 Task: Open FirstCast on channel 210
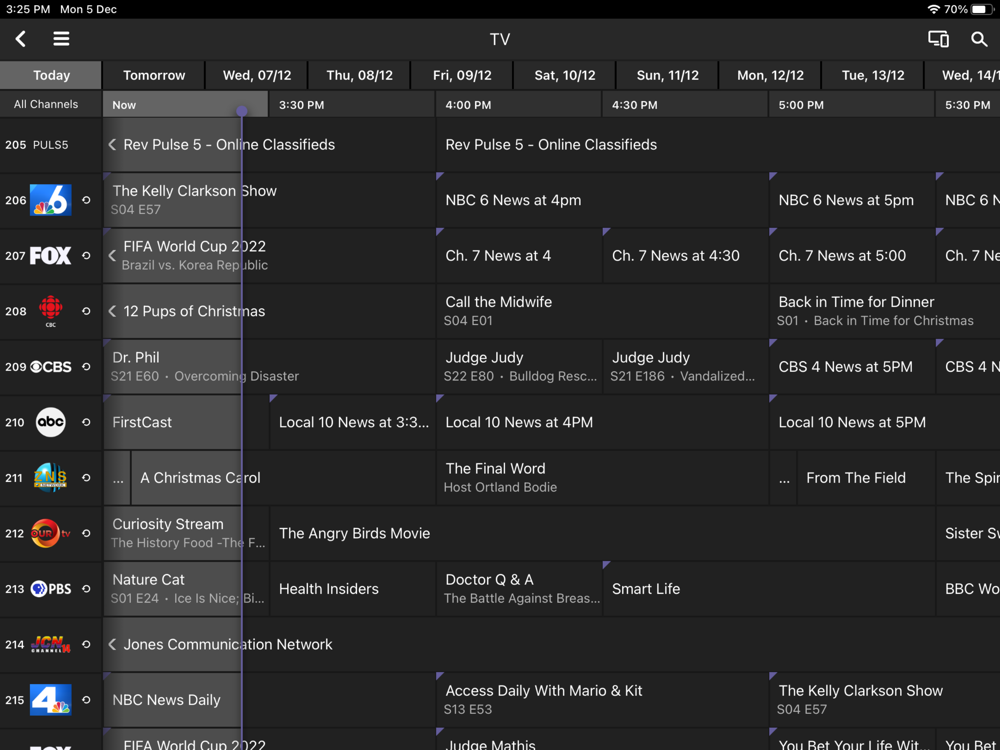(x=186, y=422)
